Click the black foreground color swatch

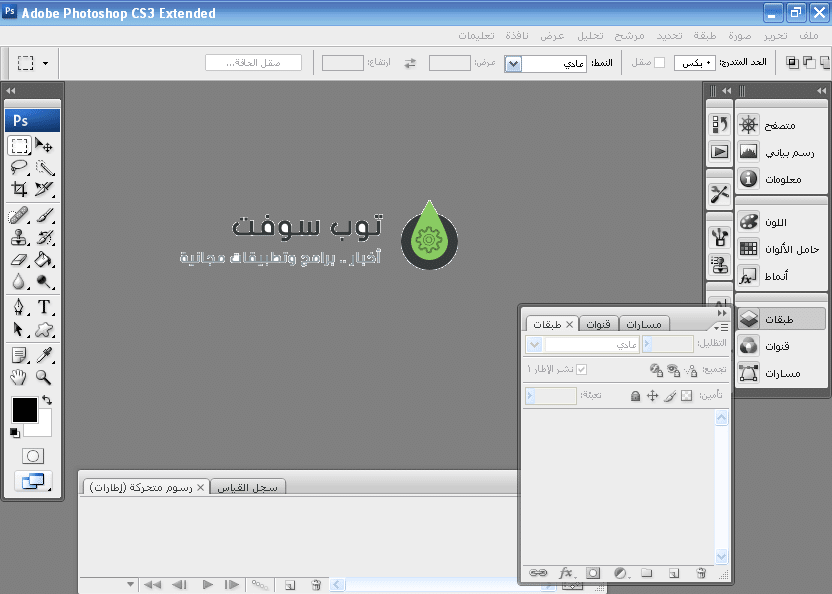[x=24, y=409]
